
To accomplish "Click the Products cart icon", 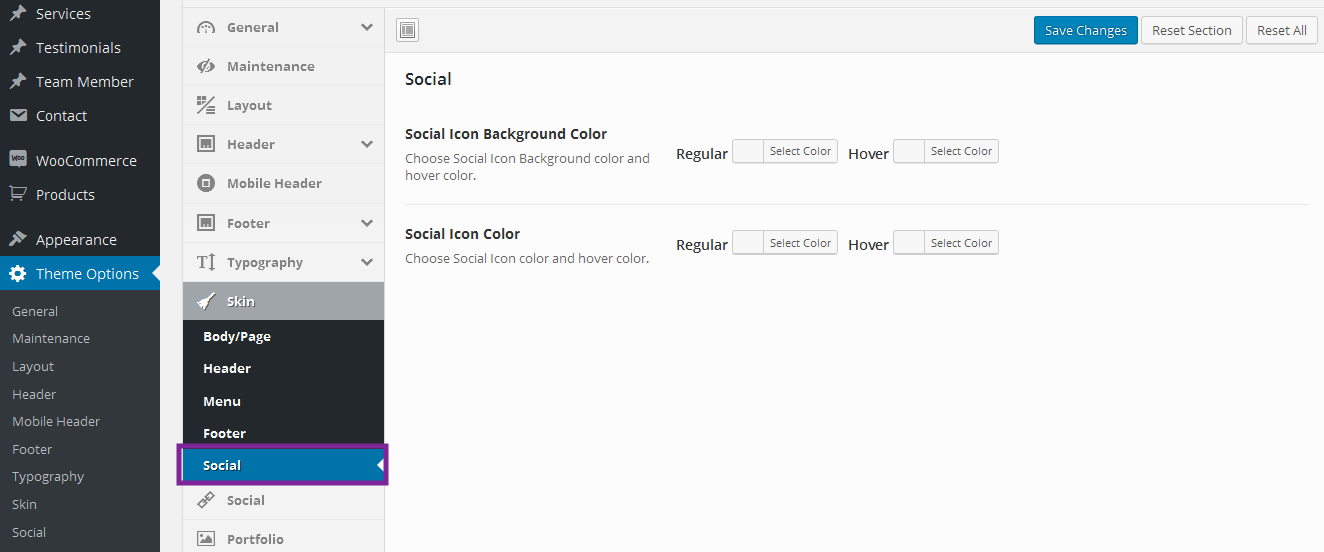I will coord(18,194).
